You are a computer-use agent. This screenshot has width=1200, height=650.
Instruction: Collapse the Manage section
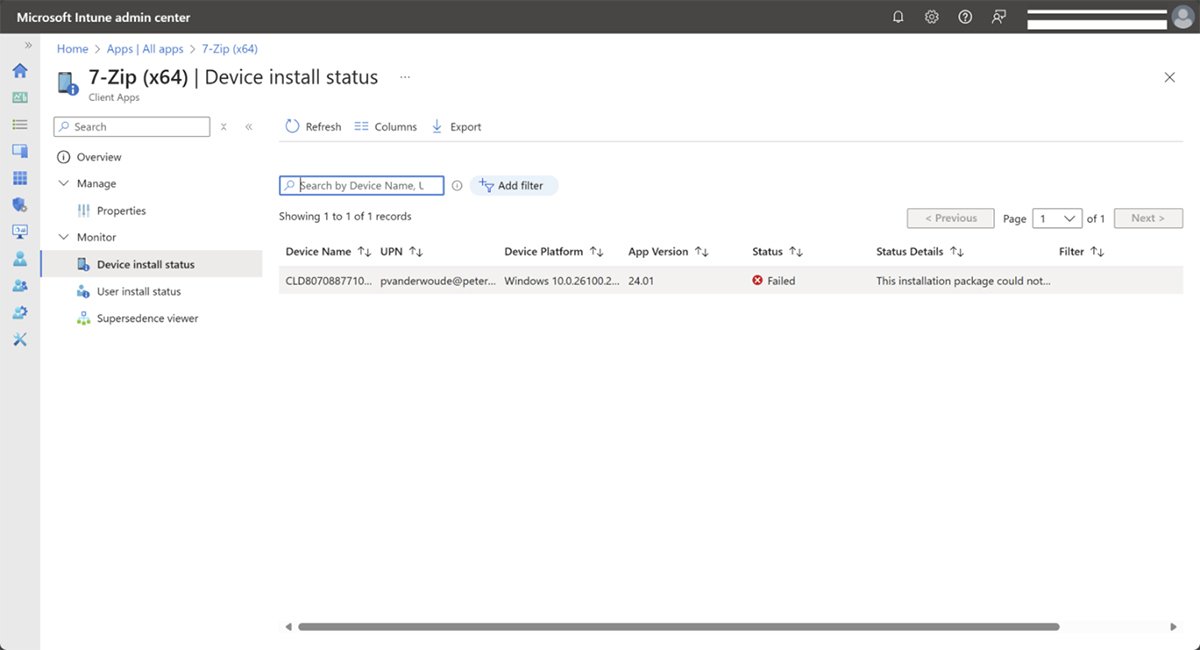pyautogui.click(x=64, y=184)
